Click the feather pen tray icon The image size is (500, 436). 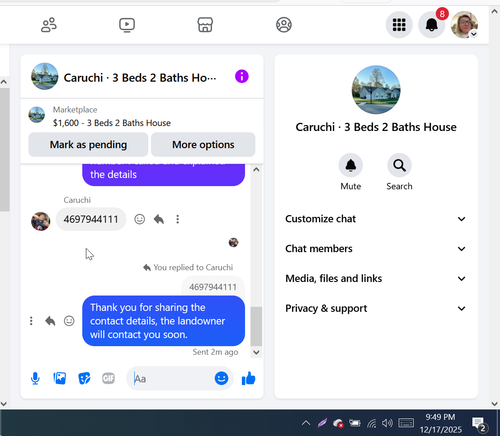click(x=322, y=423)
